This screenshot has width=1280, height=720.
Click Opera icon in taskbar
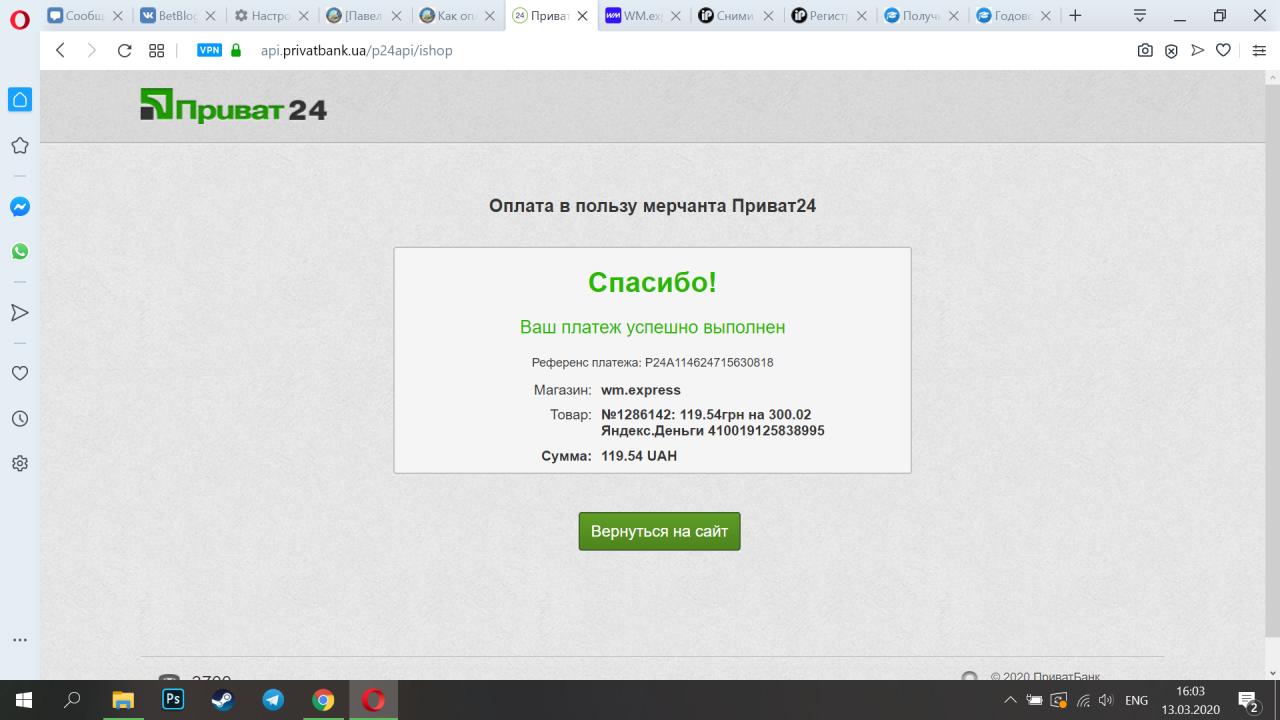[373, 700]
